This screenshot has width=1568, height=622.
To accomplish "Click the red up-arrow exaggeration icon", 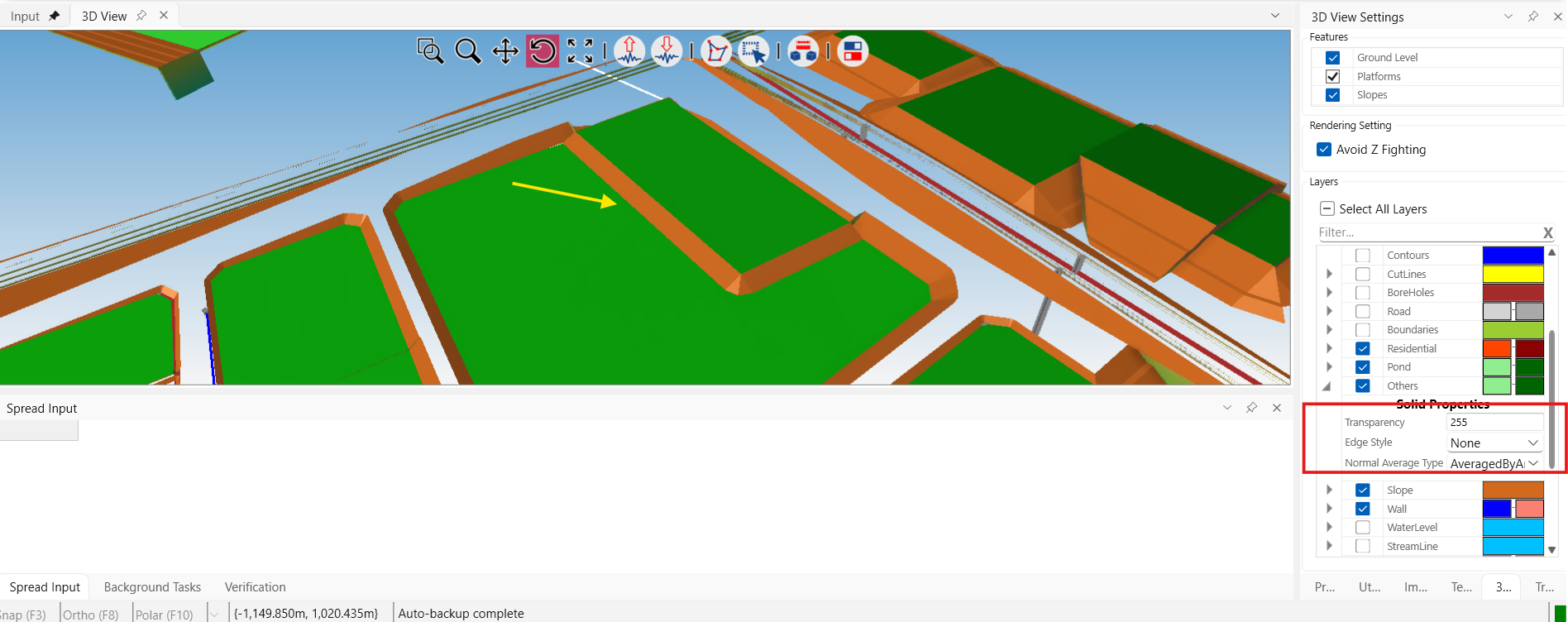I will [629, 51].
